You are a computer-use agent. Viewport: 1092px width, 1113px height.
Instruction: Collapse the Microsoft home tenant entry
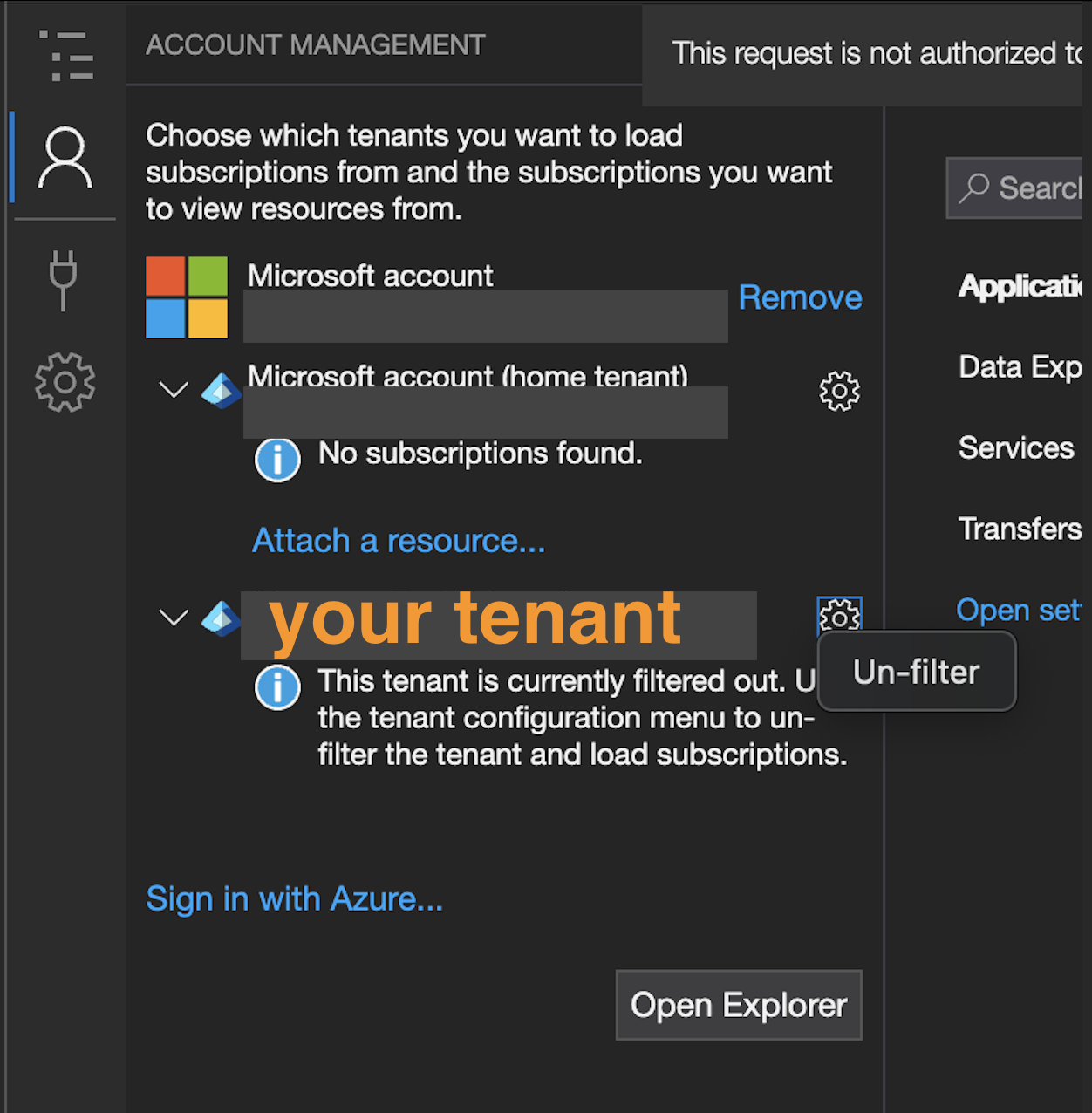173,390
